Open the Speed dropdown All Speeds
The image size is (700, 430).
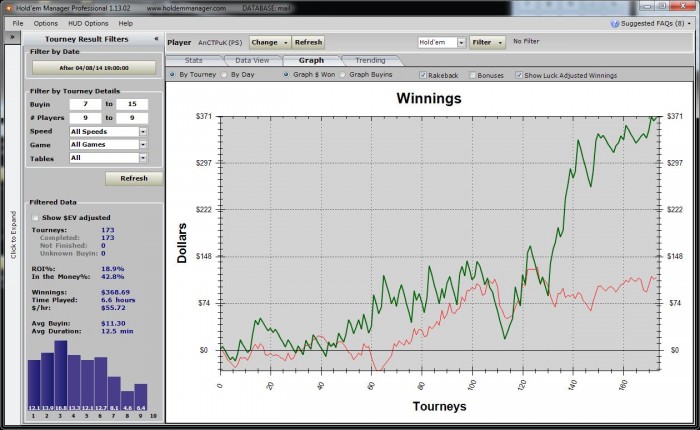108,132
